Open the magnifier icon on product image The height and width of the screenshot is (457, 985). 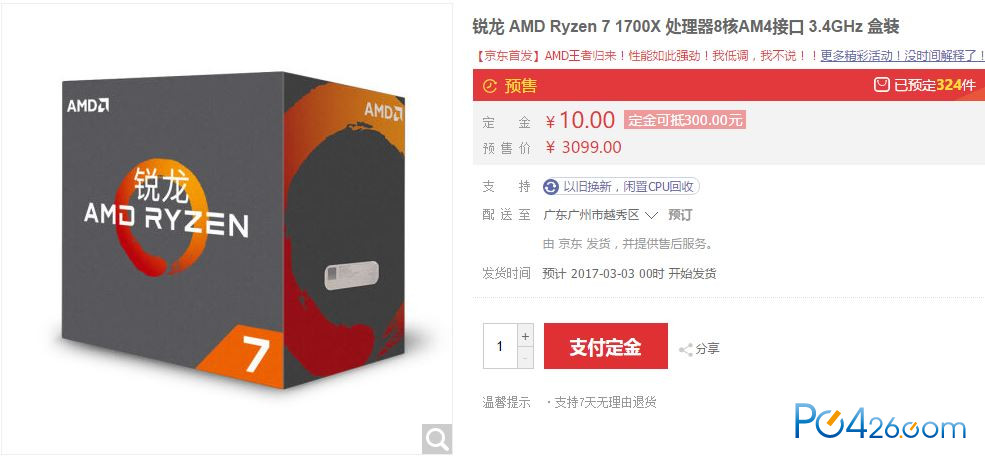coord(436,438)
